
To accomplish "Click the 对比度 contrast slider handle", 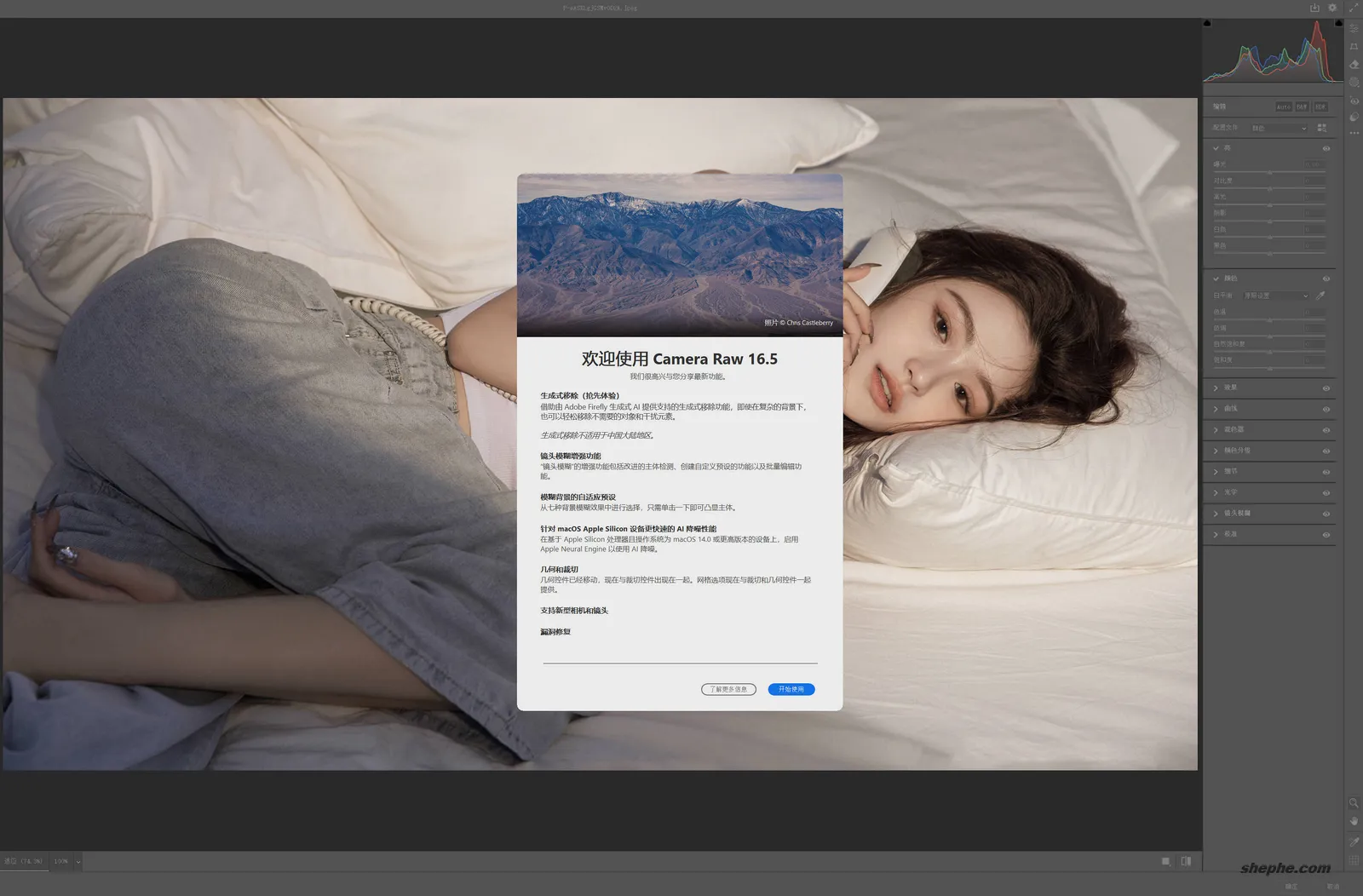I will pyautogui.click(x=1269, y=189).
